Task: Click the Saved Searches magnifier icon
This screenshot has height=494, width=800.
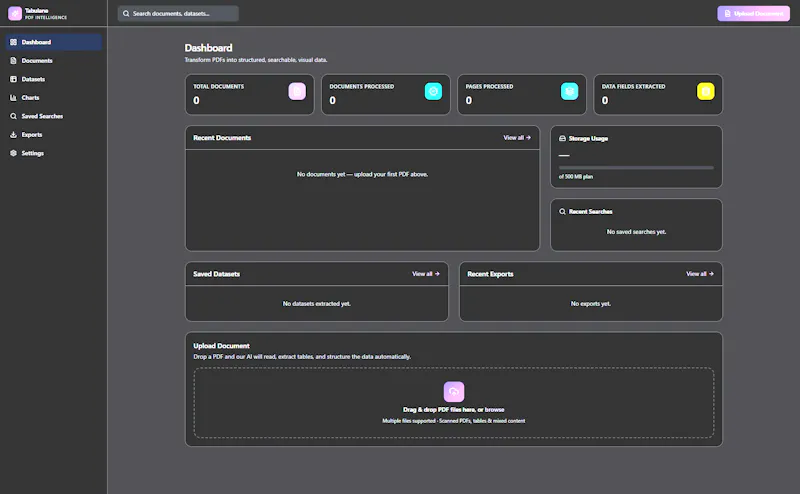Action: [13, 116]
